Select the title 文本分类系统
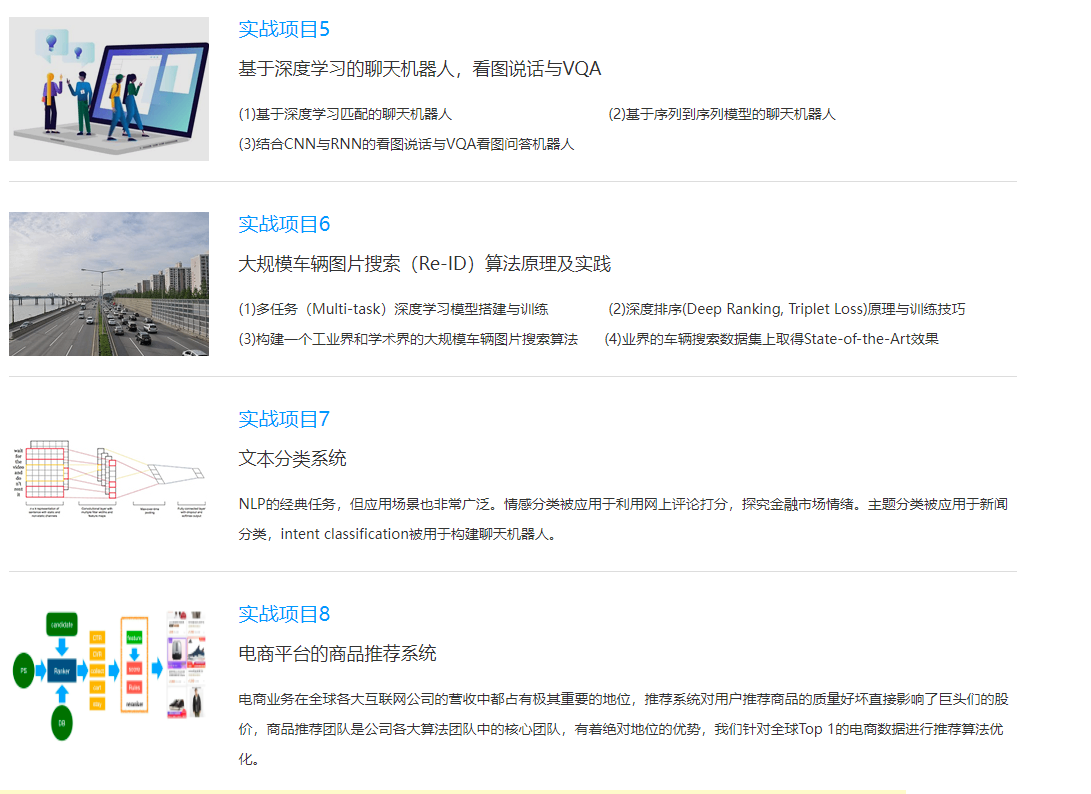The width and height of the screenshot is (1091, 794). pyautogui.click(x=292, y=459)
